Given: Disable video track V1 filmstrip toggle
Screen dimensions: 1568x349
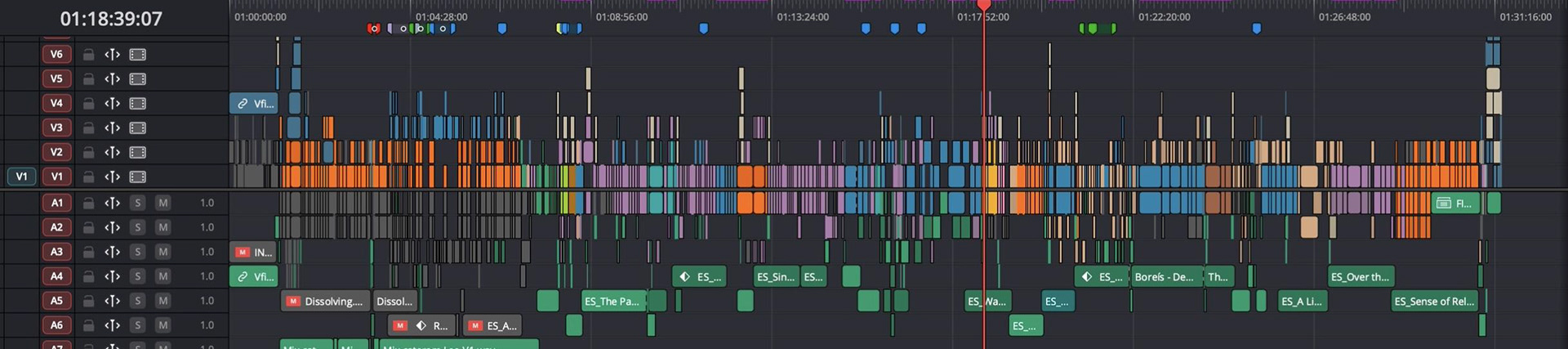Looking at the screenshot, I should tap(138, 177).
